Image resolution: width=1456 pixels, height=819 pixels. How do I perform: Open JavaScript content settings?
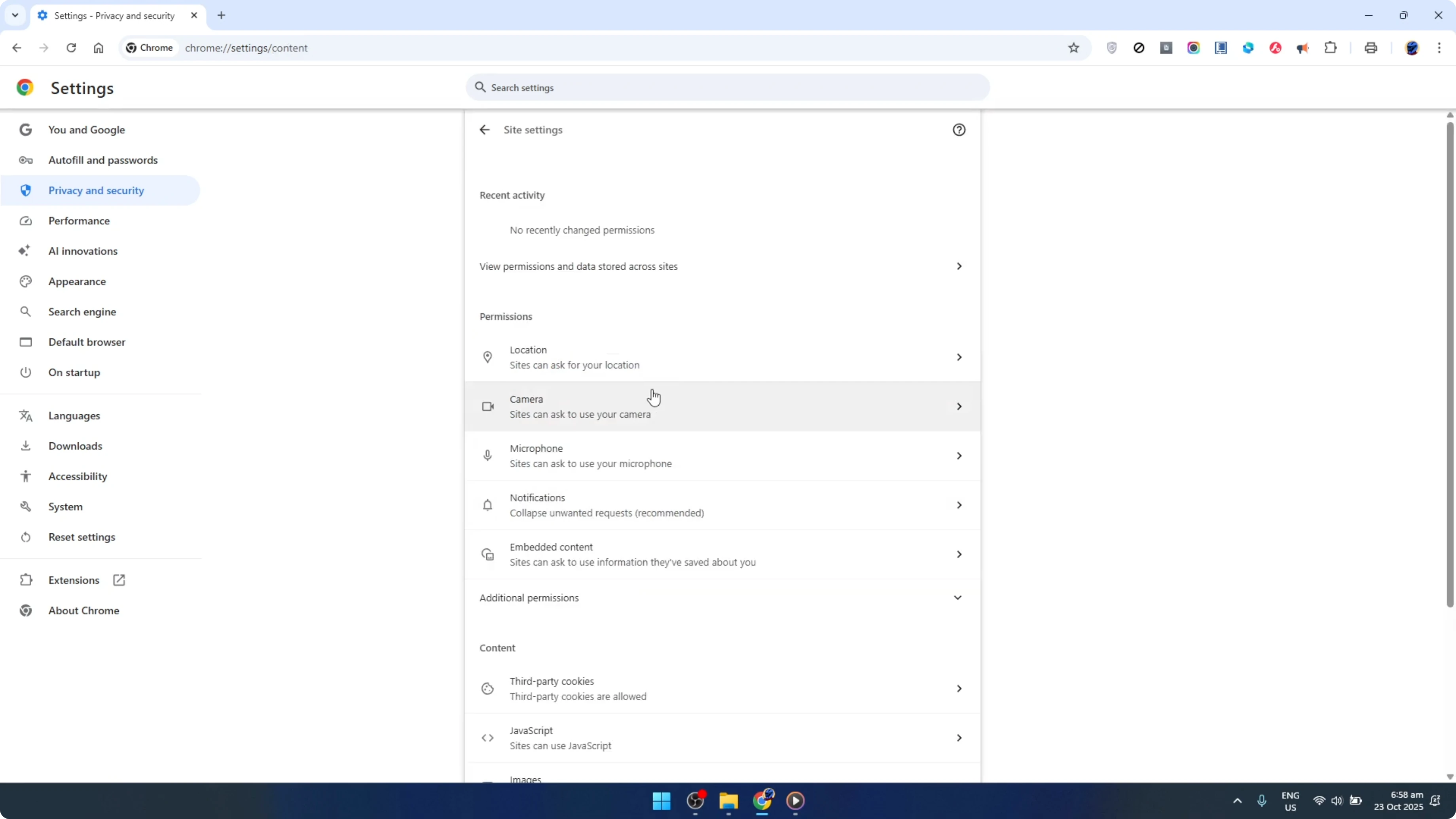click(722, 738)
